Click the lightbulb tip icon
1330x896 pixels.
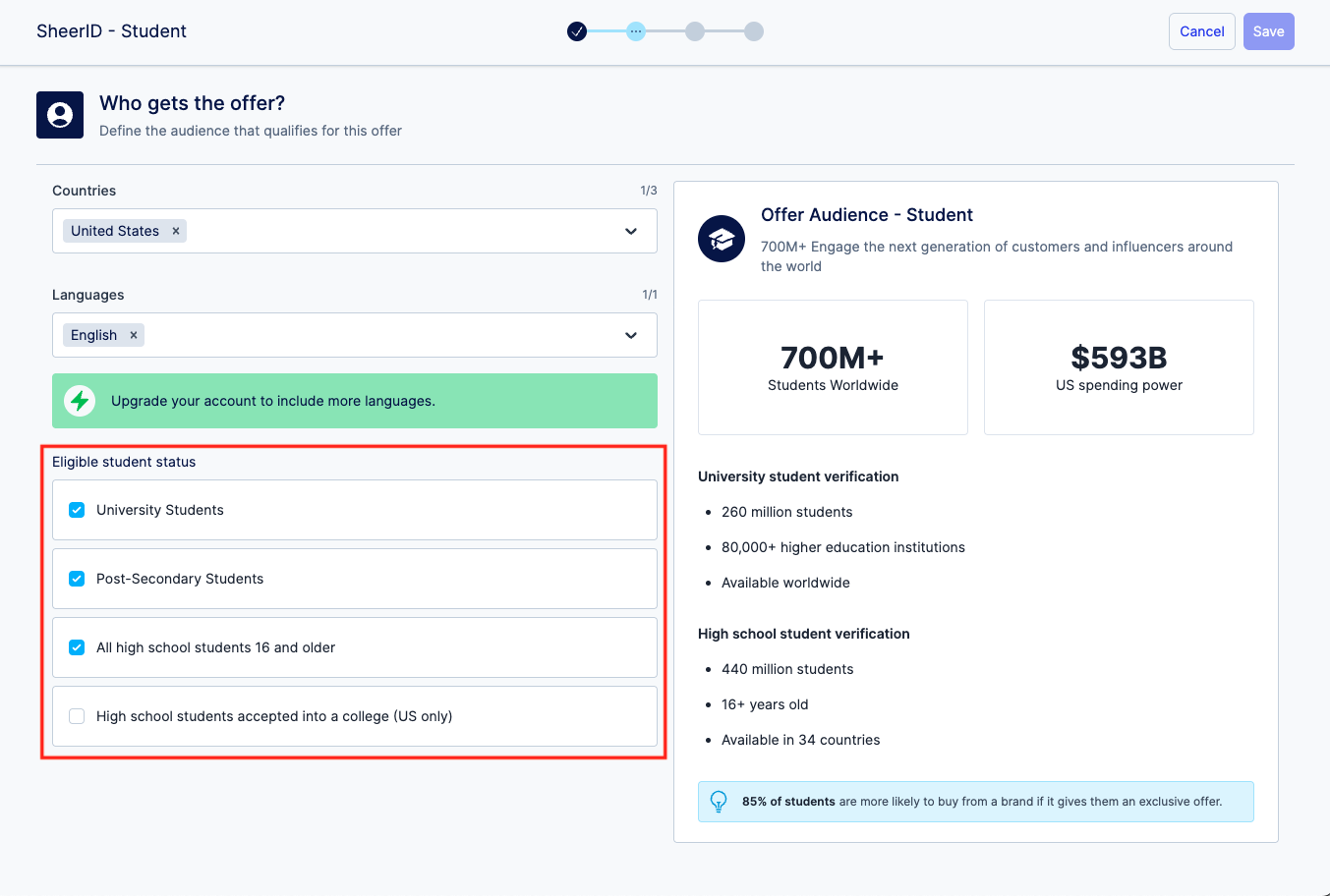point(719,802)
